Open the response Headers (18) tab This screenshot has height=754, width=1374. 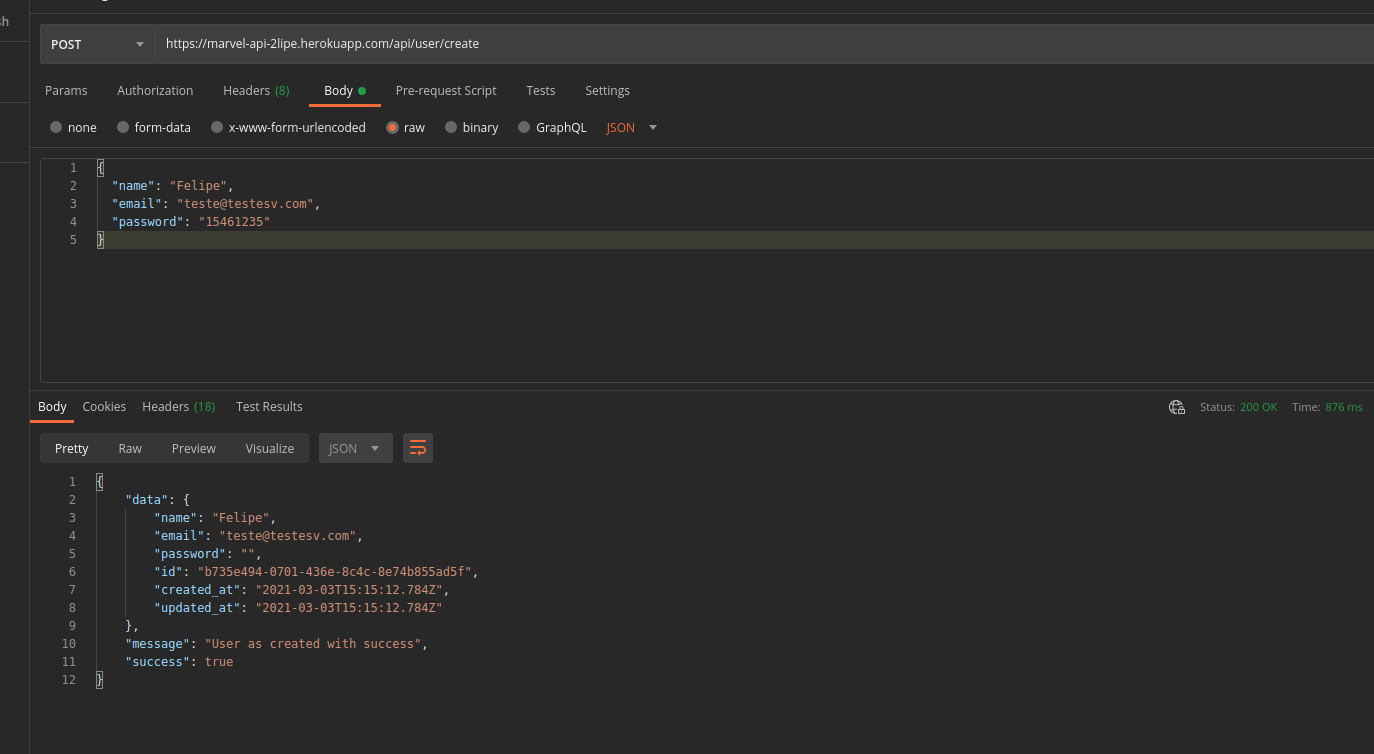(179, 407)
